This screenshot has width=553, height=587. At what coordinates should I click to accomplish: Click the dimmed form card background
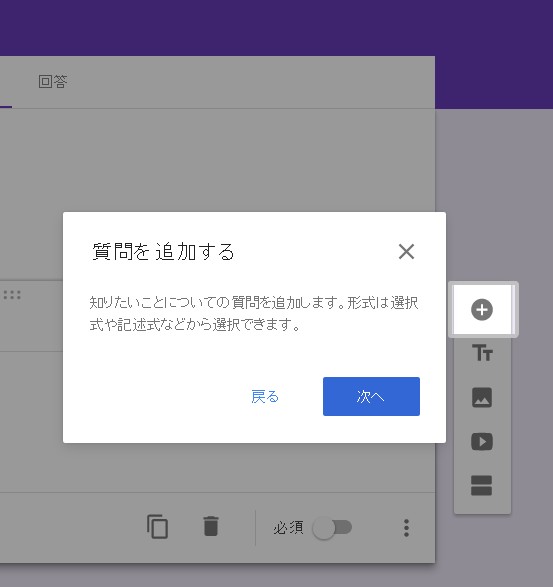click(x=217, y=161)
